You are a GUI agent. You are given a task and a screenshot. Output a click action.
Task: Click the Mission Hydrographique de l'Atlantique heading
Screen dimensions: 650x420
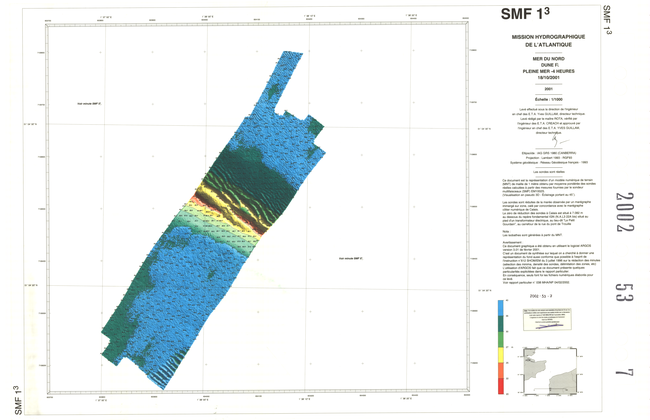529,41
